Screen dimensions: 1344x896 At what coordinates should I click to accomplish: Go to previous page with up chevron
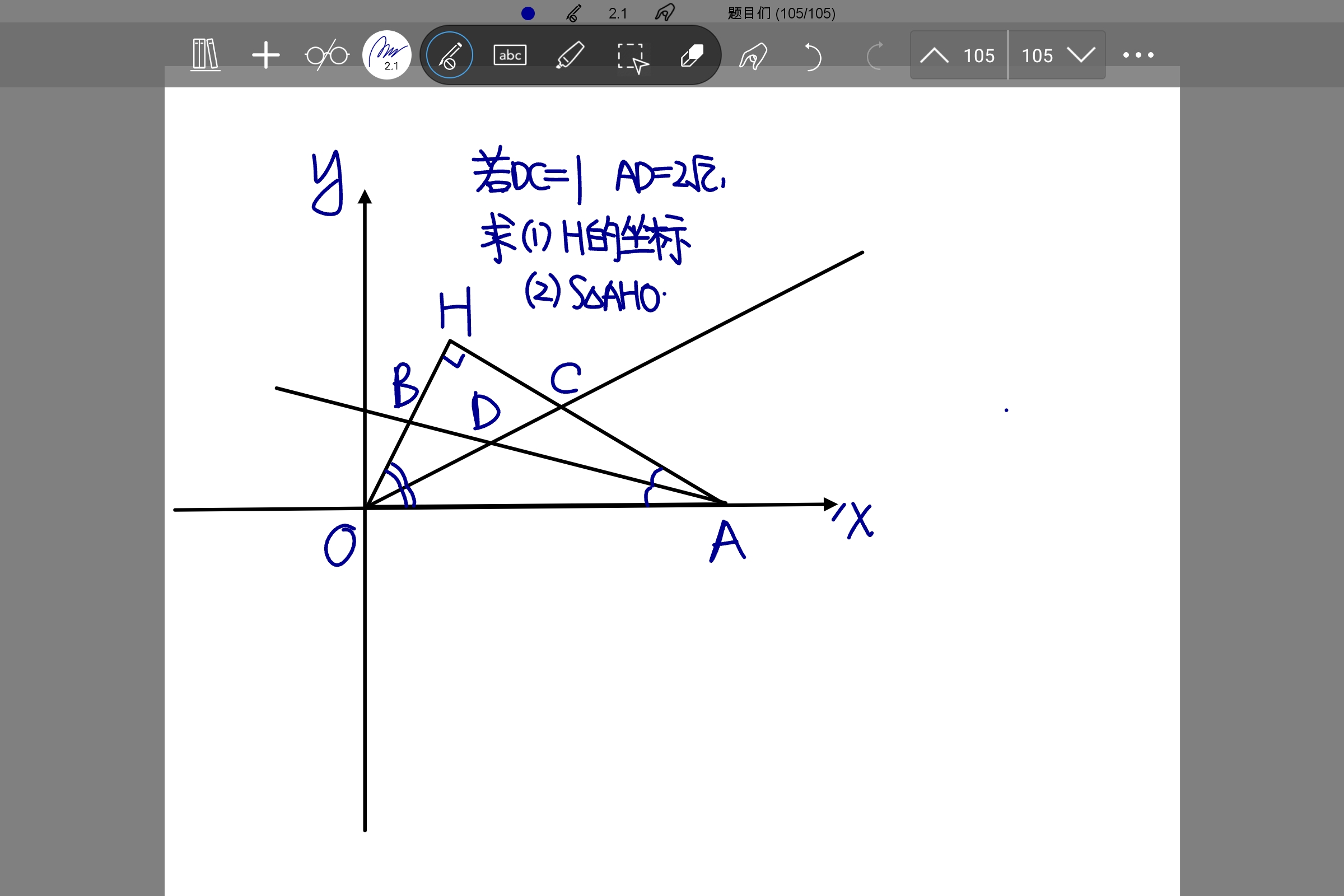coord(935,55)
